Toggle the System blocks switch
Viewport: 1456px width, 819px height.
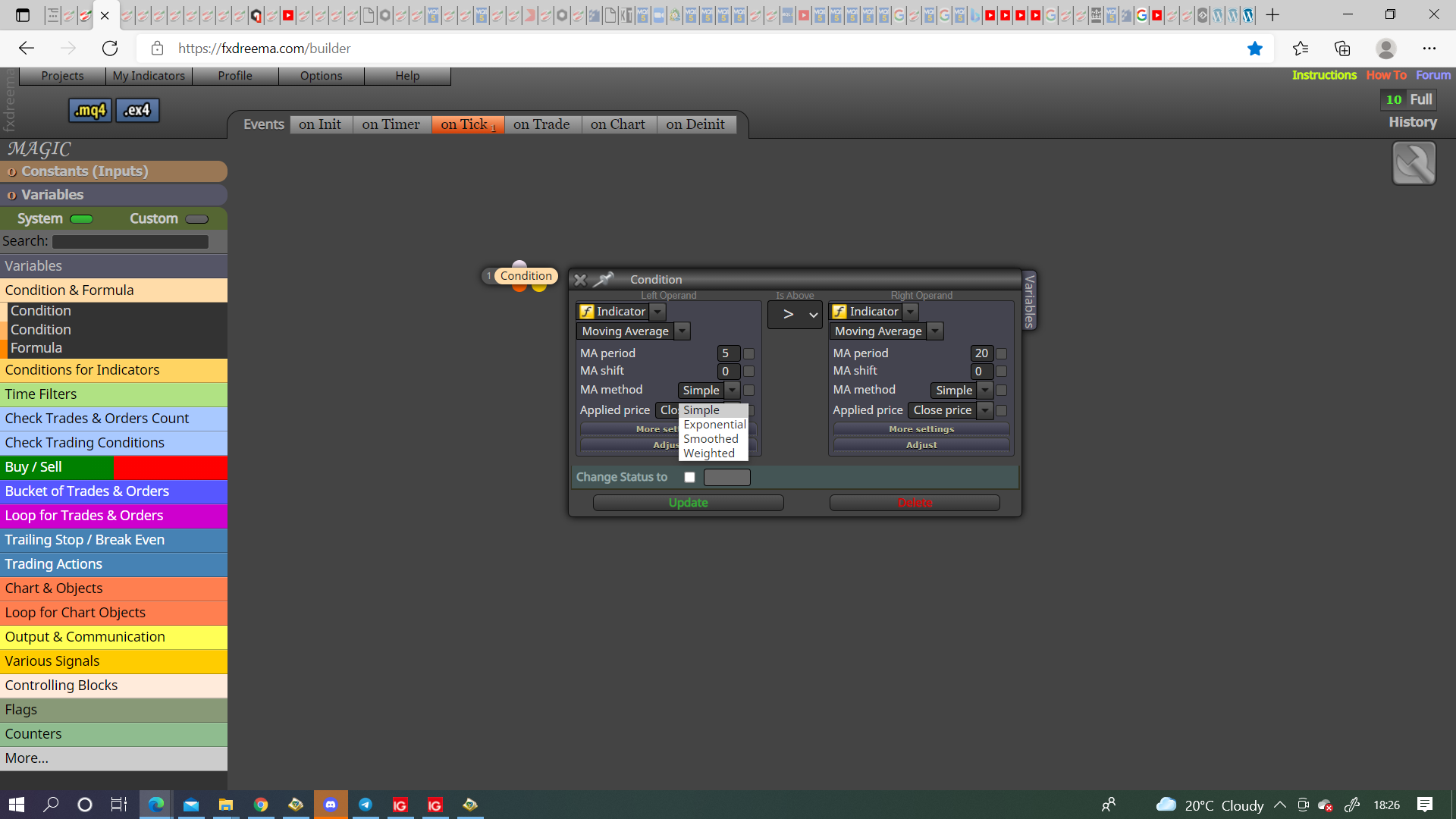pos(81,219)
